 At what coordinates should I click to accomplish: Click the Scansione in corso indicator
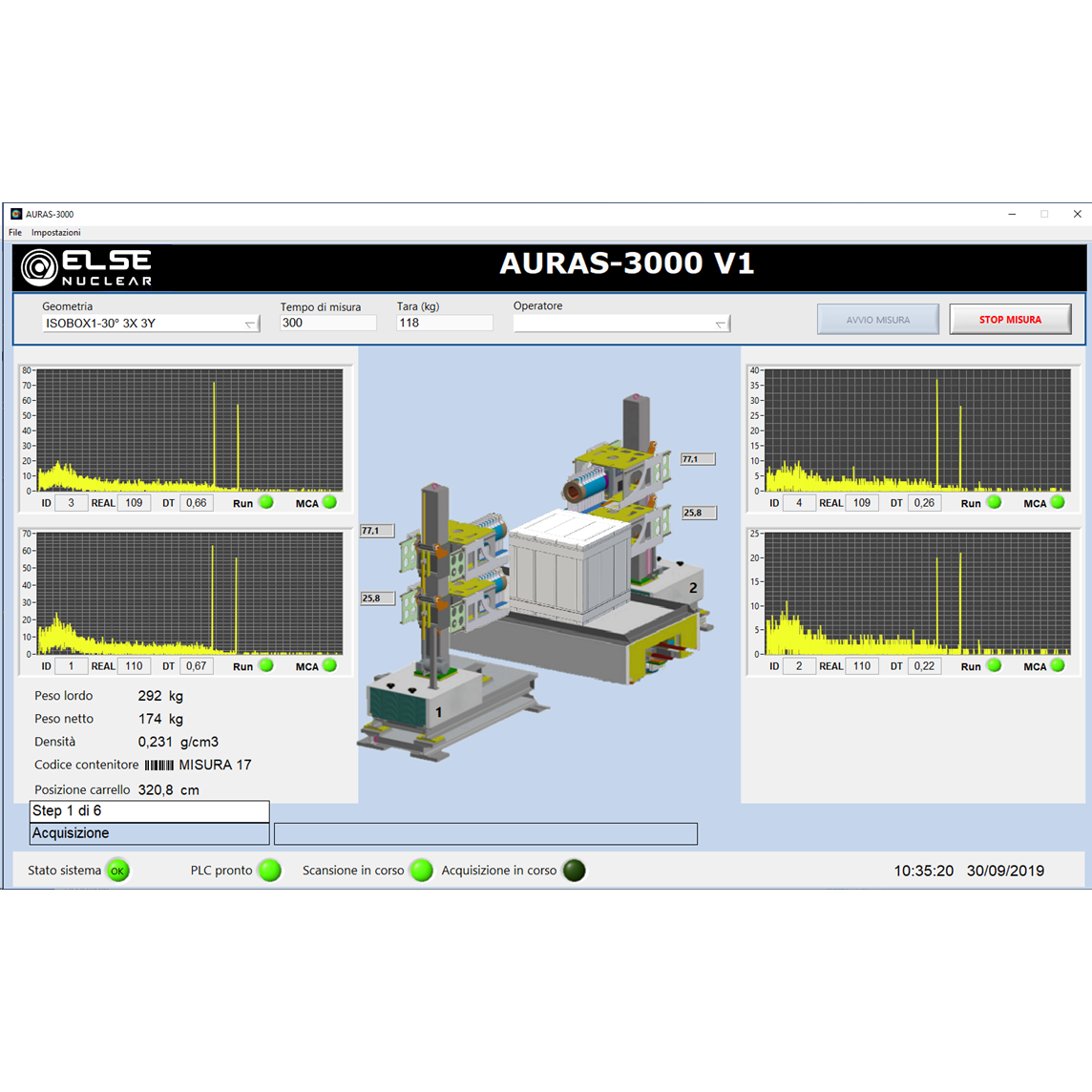coord(421,871)
